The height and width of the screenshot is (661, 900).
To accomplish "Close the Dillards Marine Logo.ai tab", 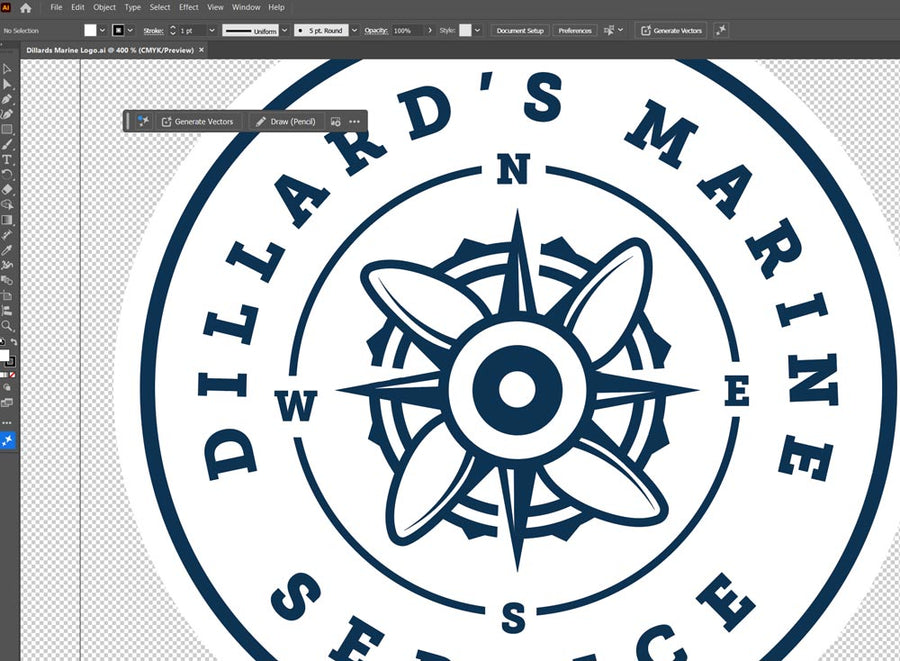I will click(x=201, y=50).
